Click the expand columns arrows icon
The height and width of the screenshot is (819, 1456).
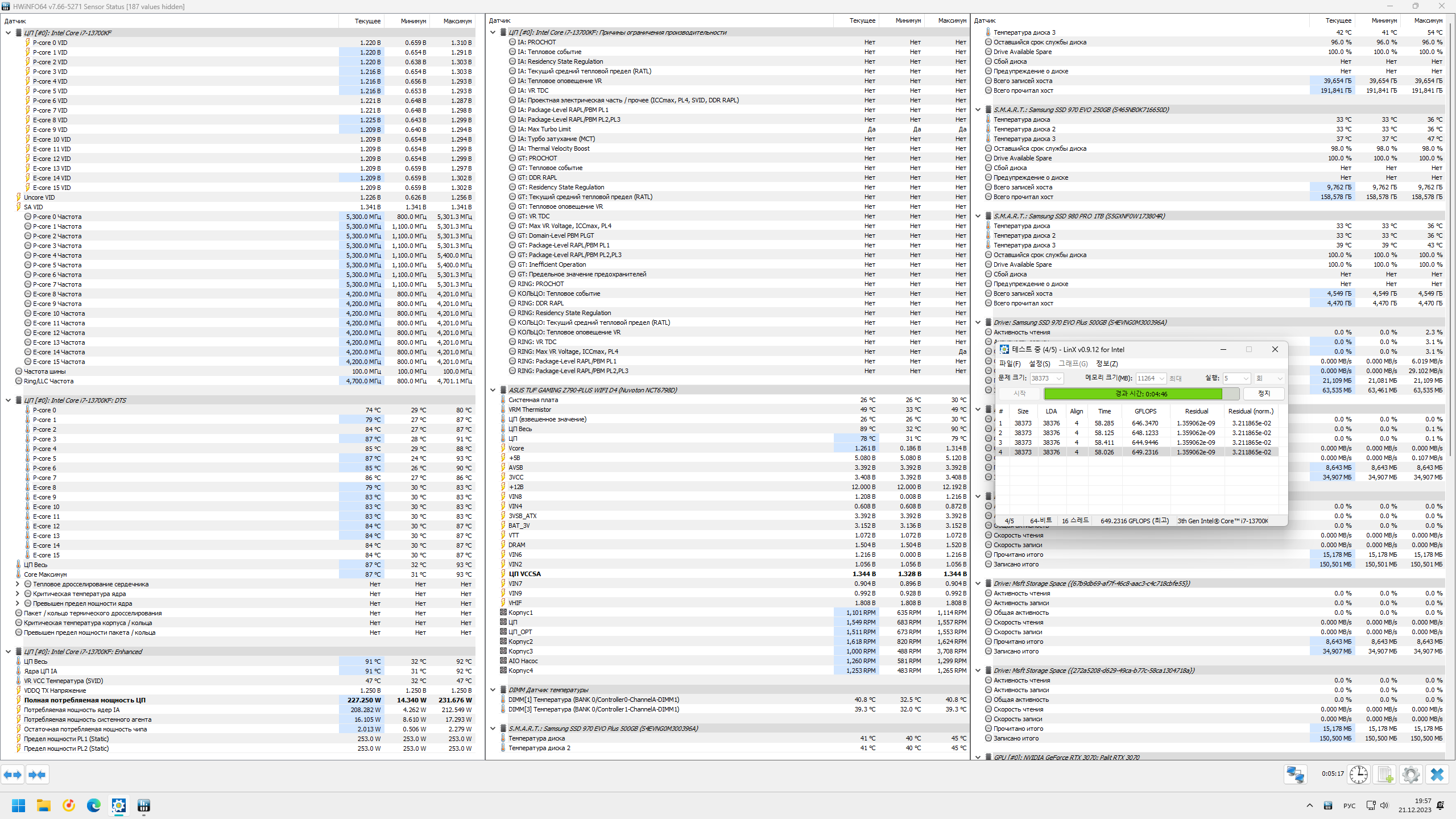point(13,775)
